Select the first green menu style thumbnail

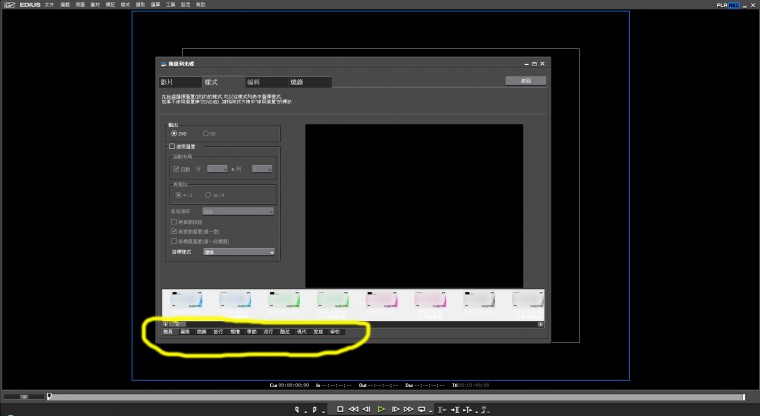284,300
